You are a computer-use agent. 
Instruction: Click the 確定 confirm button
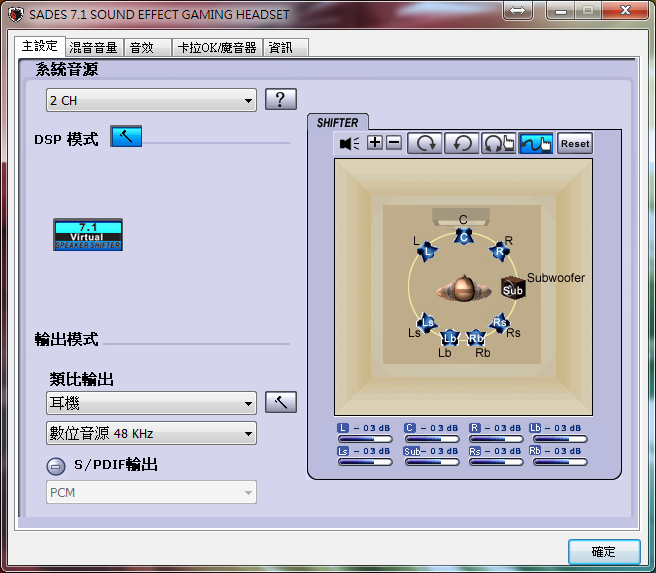[x=604, y=552]
